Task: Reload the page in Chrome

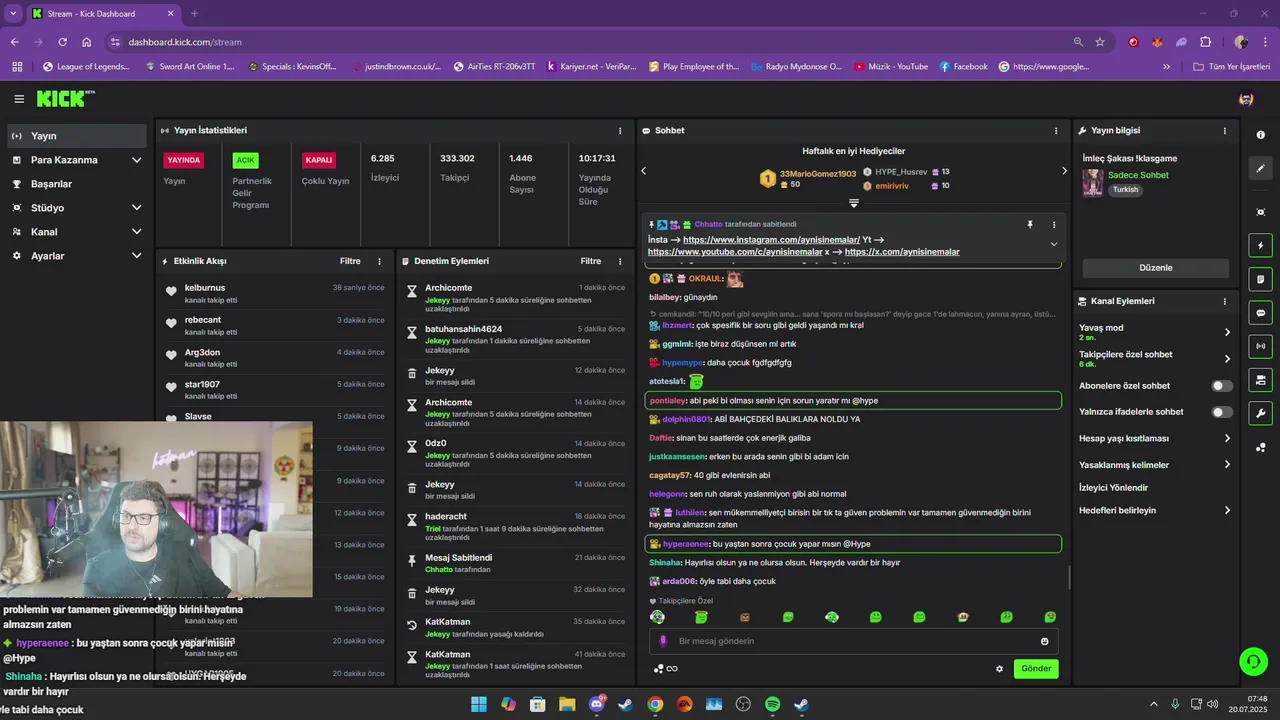Action: tap(62, 42)
